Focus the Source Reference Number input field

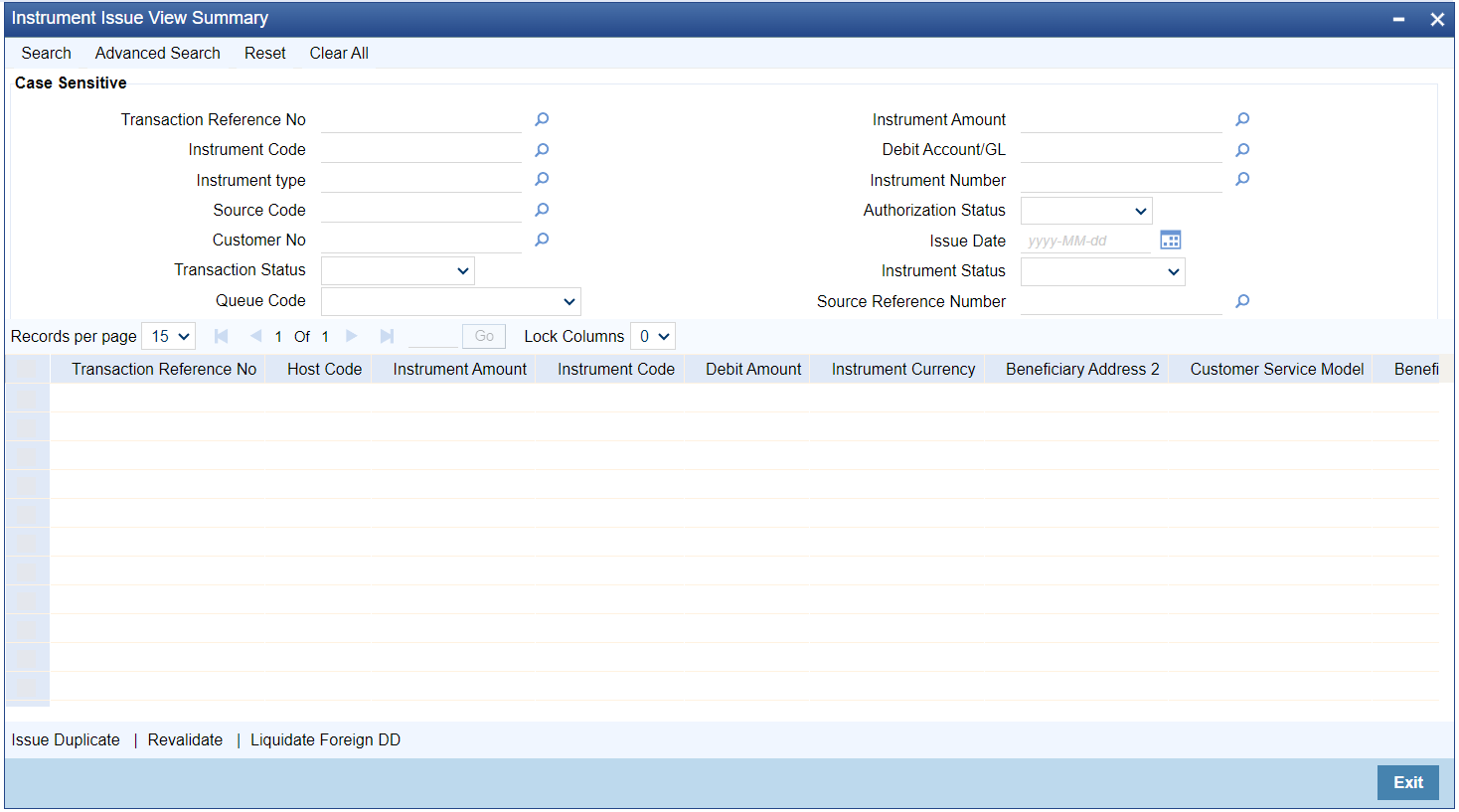tap(1121, 301)
